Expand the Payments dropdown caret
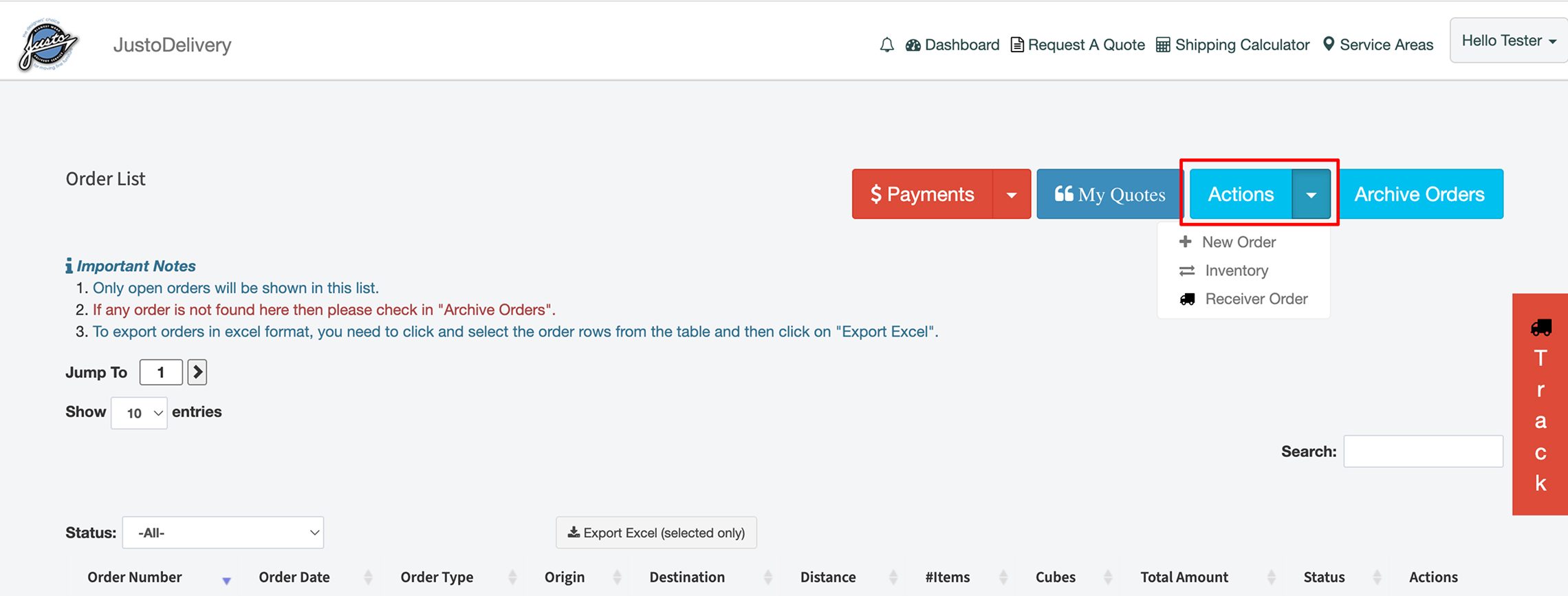 click(1012, 195)
